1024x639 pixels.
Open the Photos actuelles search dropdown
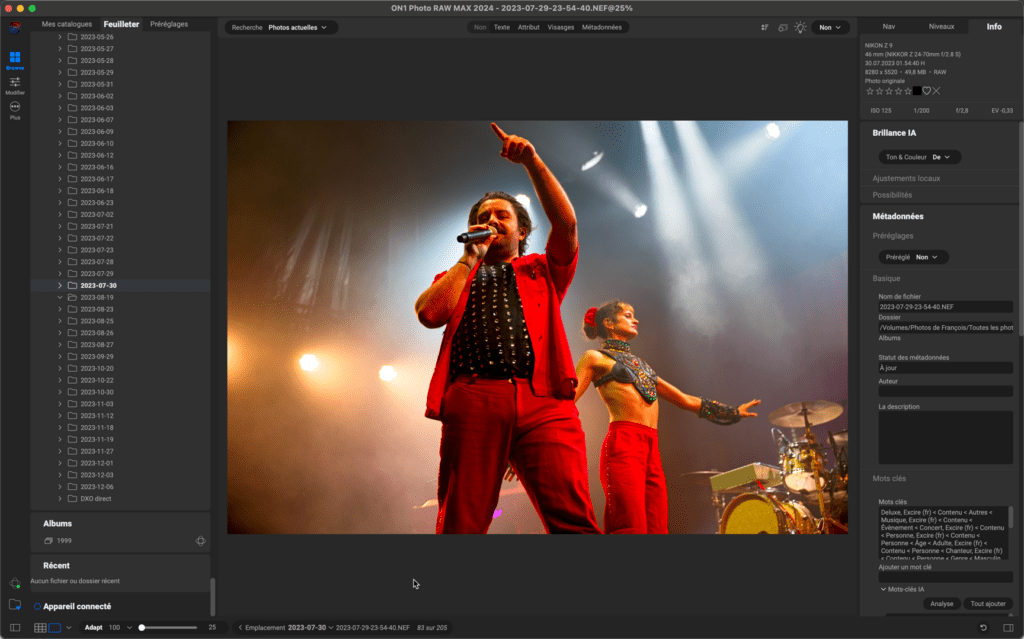coord(296,27)
